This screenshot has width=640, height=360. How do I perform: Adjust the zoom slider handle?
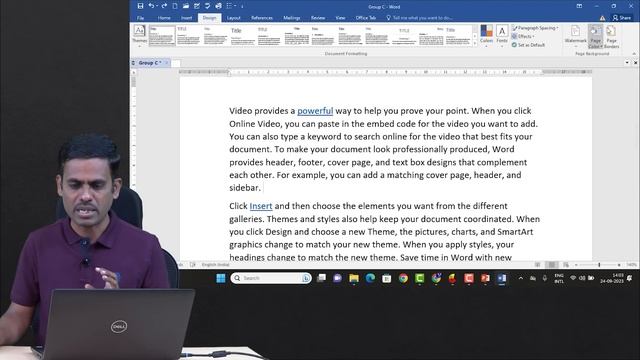point(599,265)
